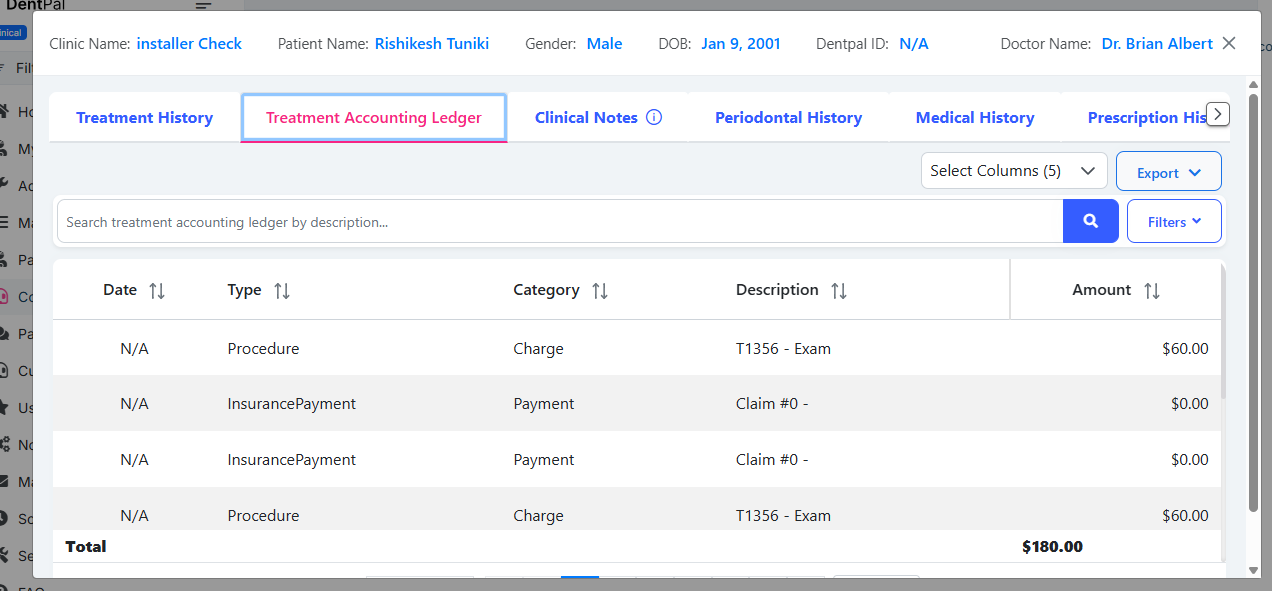
Task: Switch to the Treatment History tab
Action: (144, 118)
